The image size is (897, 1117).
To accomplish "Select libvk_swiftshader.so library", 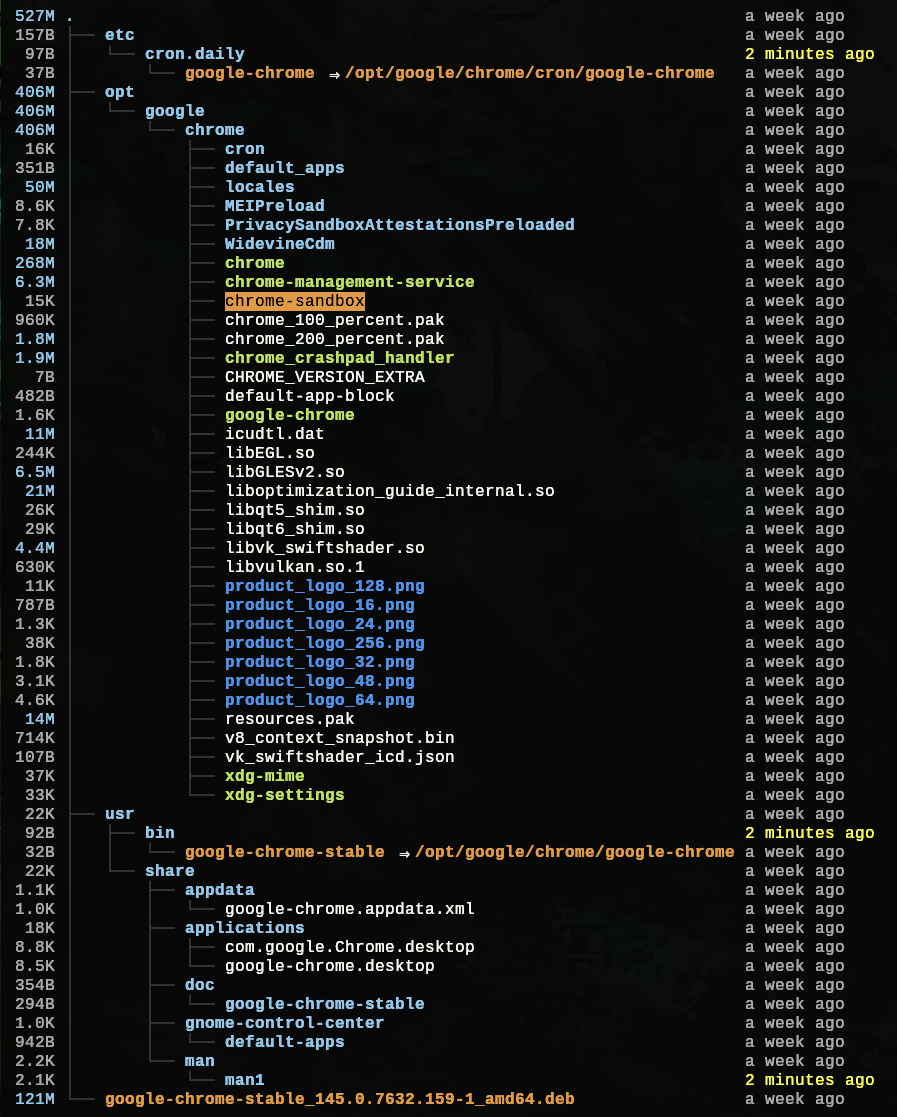I will [x=324, y=548].
